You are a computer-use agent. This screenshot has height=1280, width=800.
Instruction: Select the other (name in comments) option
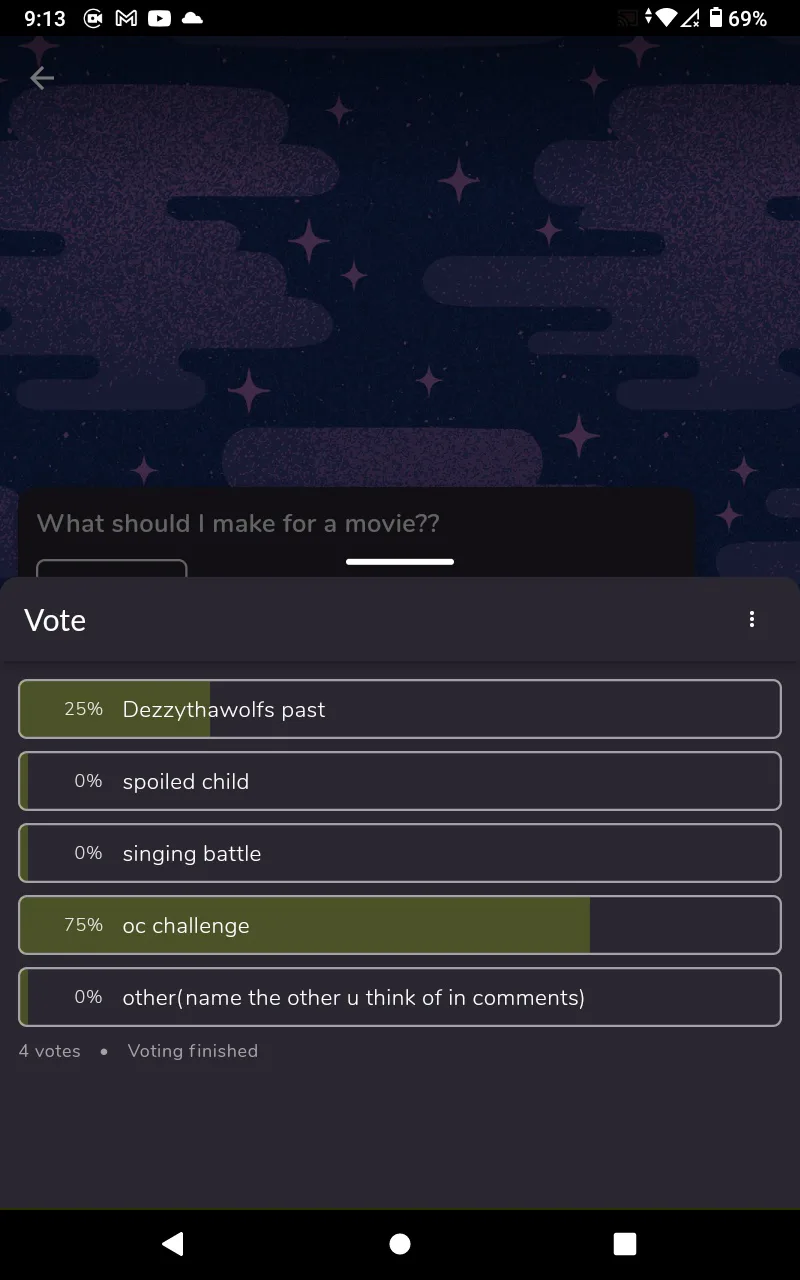coord(400,997)
